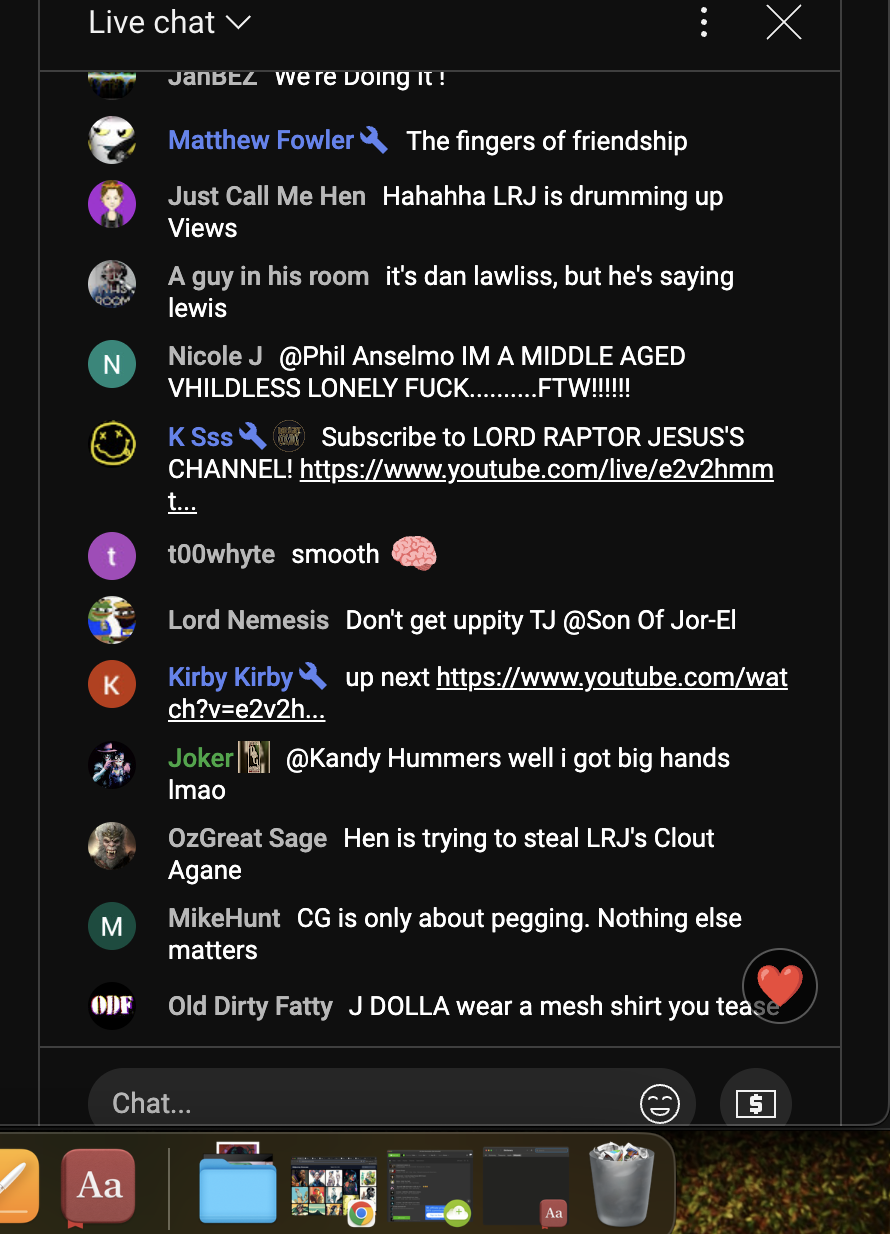Click the Super Chat dollar icon
890x1234 pixels.
pyautogui.click(x=756, y=1104)
